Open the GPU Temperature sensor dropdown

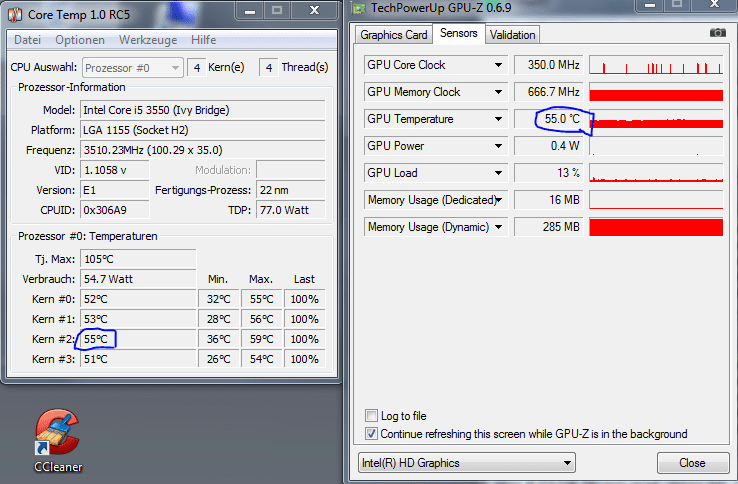point(498,119)
